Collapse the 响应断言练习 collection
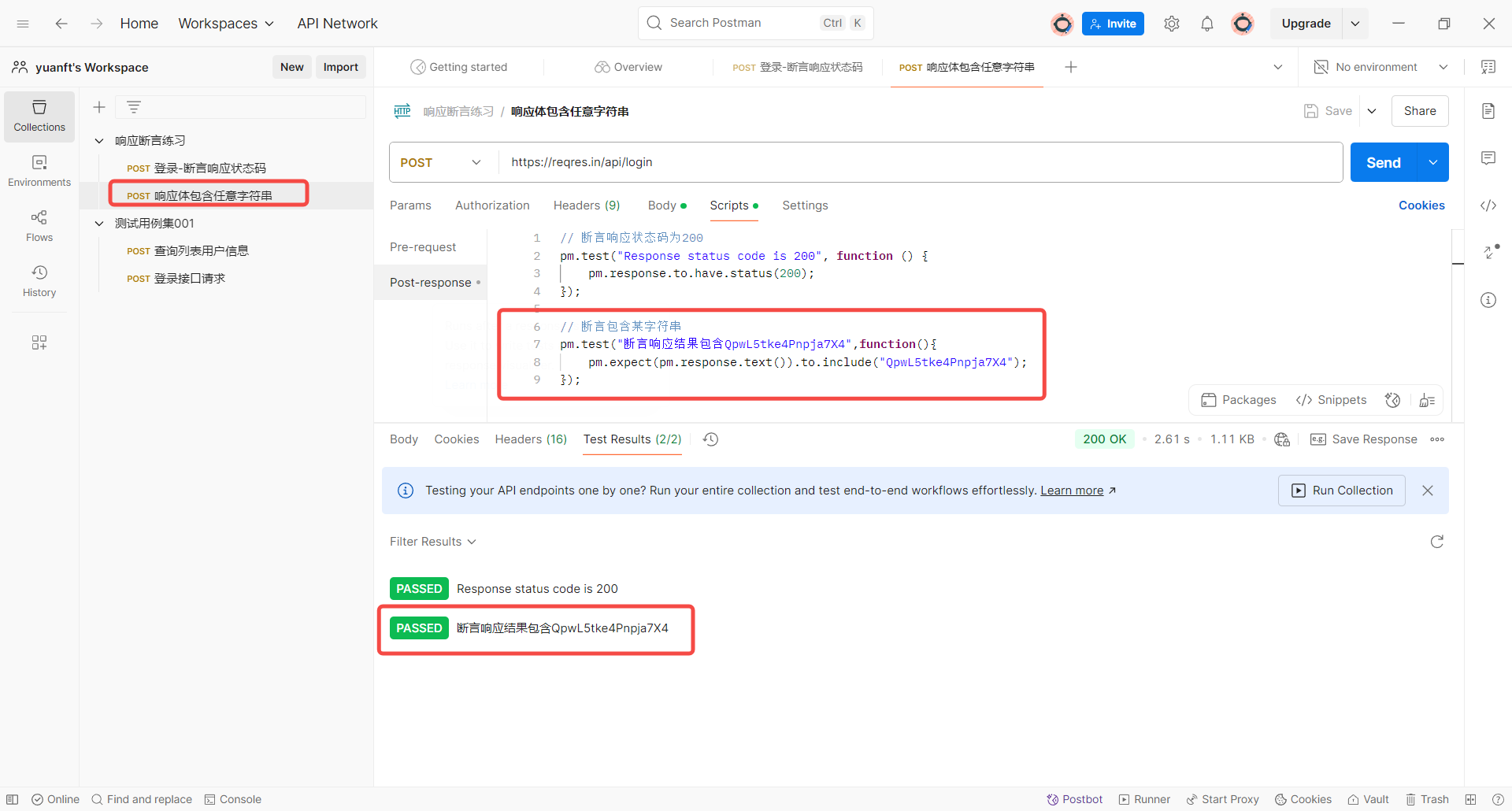 click(x=99, y=141)
